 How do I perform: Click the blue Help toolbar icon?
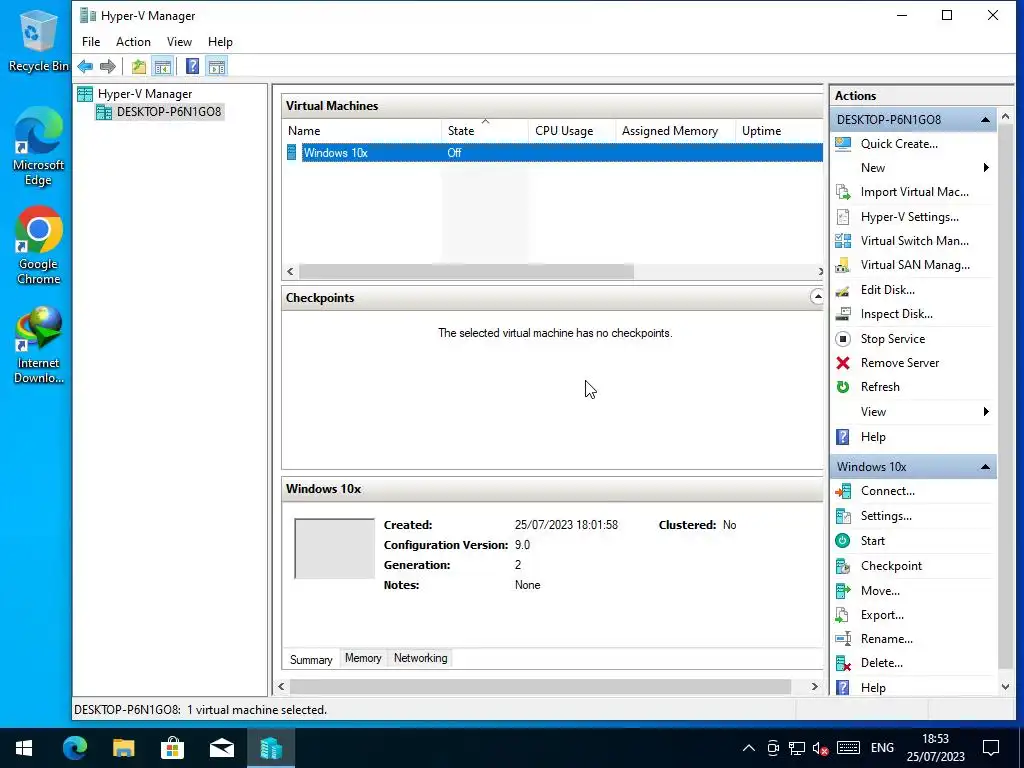[192, 66]
